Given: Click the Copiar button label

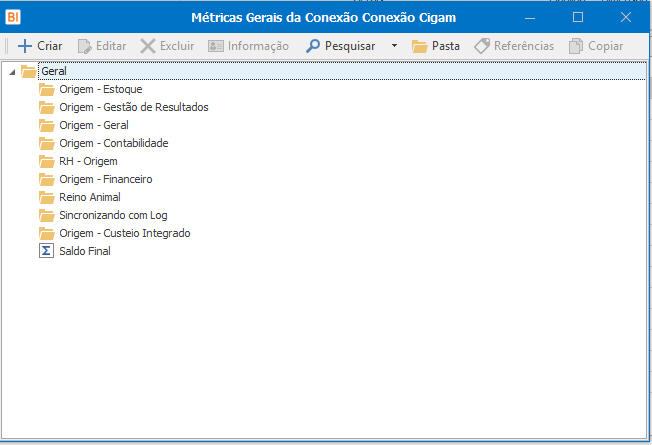Looking at the screenshot, I should [605, 46].
